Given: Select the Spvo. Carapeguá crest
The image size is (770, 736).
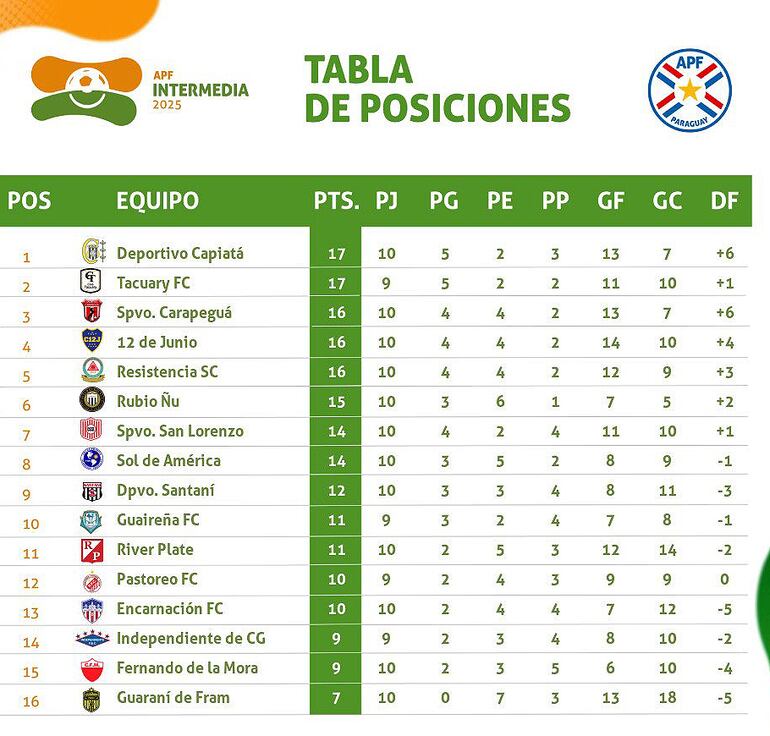Looking at the screenshot, I should click(92, 312).
